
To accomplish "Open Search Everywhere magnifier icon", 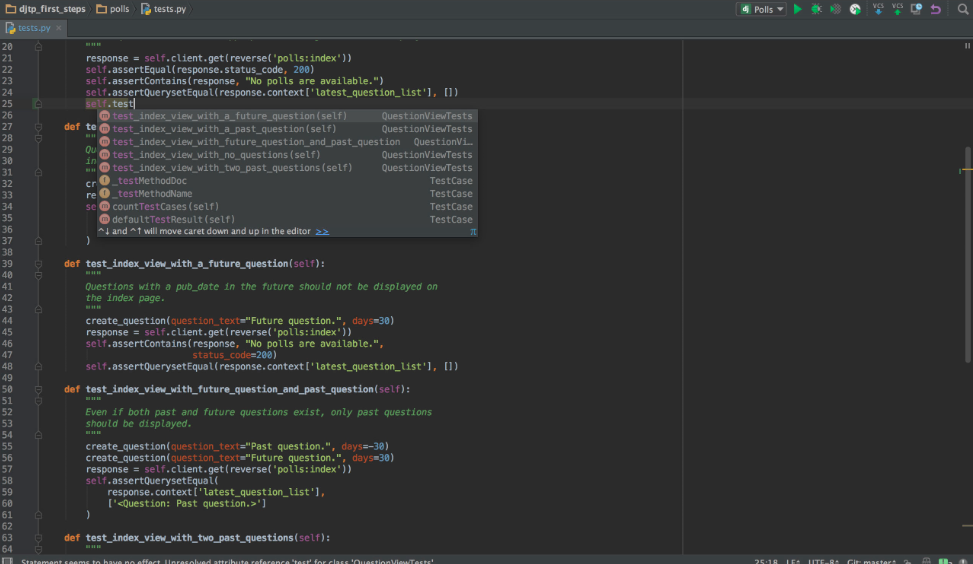I will click(x=962, y=9).
